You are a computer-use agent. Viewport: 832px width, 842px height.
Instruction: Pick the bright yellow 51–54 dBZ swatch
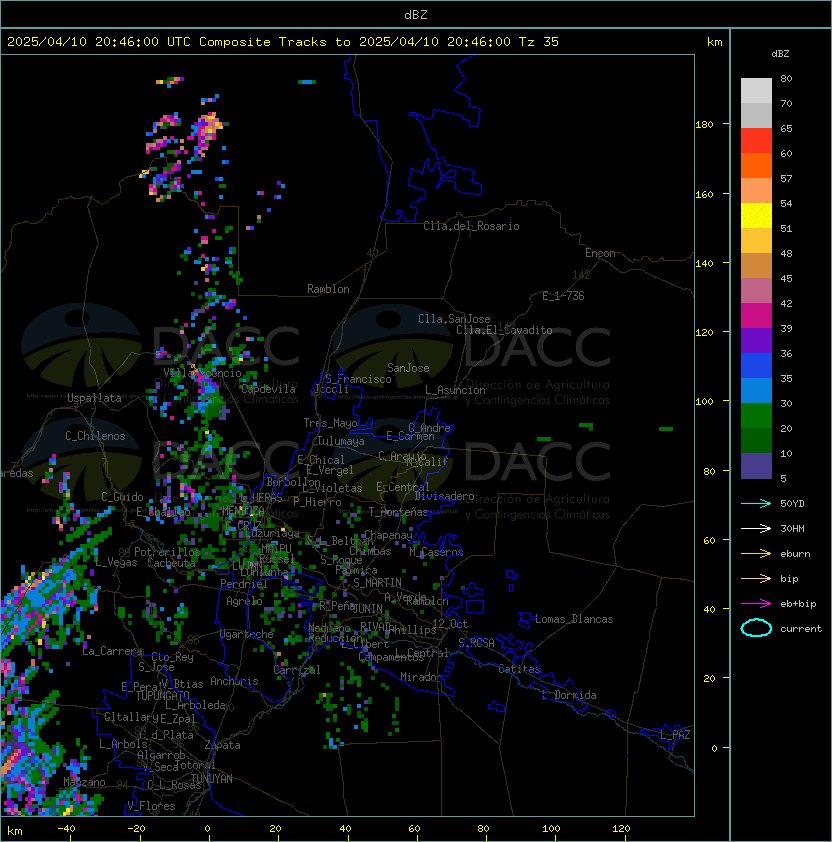[756, 216]
